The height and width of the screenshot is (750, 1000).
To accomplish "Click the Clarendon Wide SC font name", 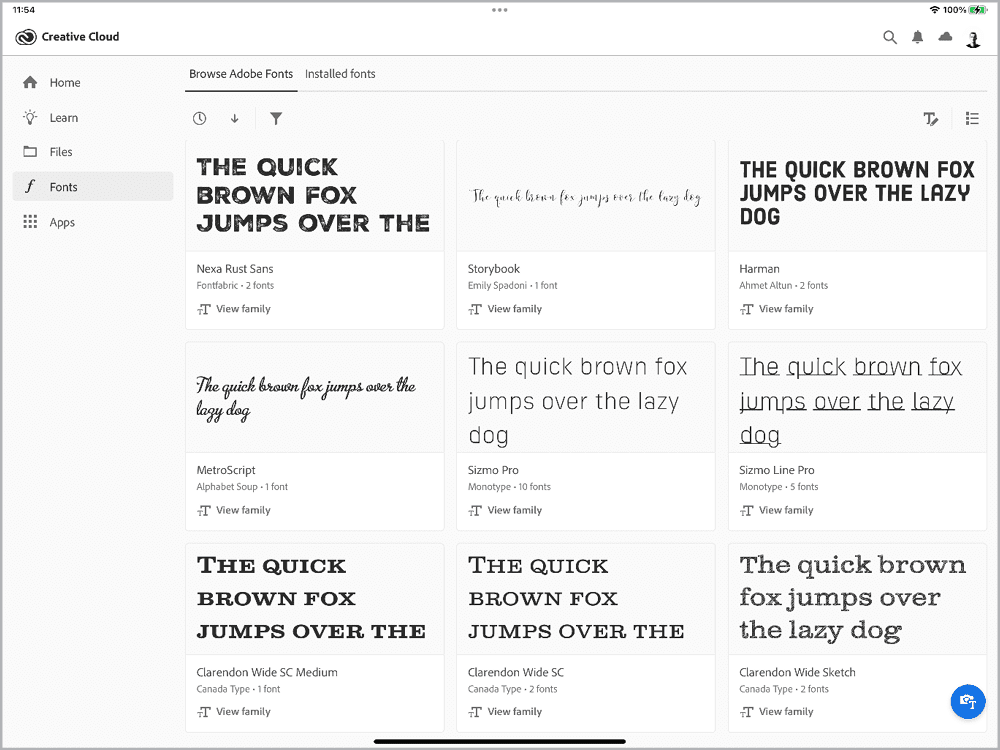I will coord(516,672).
